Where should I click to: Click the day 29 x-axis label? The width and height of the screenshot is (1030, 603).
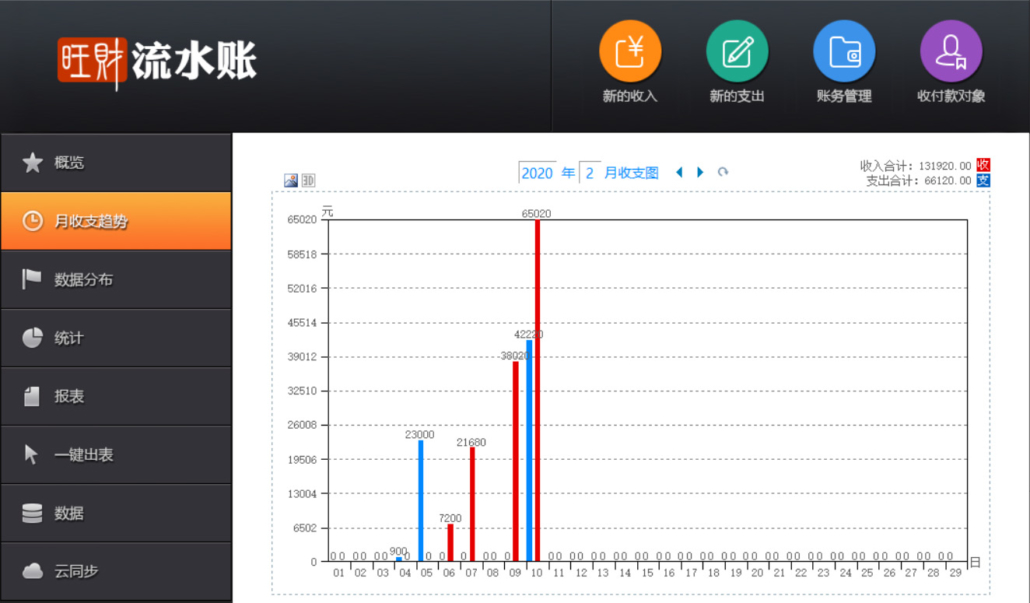(955, 573)
